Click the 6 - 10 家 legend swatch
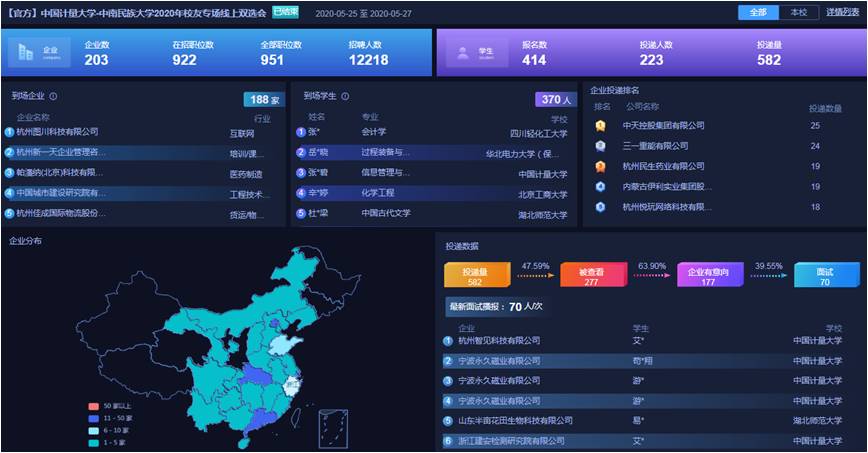 [93, 430]
